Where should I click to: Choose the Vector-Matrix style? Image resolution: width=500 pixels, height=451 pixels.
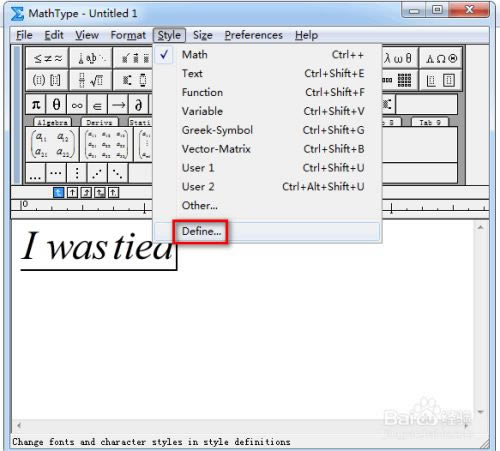pyautogui.click(x=267, y=149)
